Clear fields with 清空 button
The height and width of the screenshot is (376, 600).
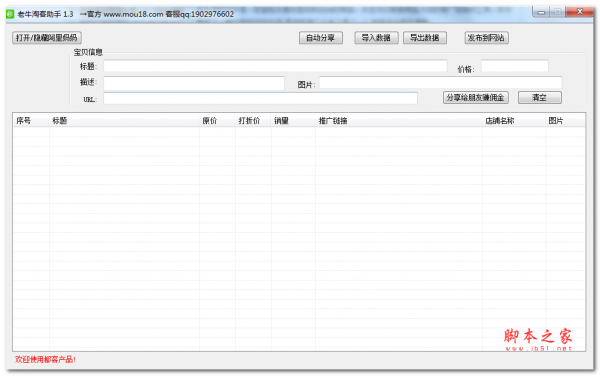(x=540, y=97)
